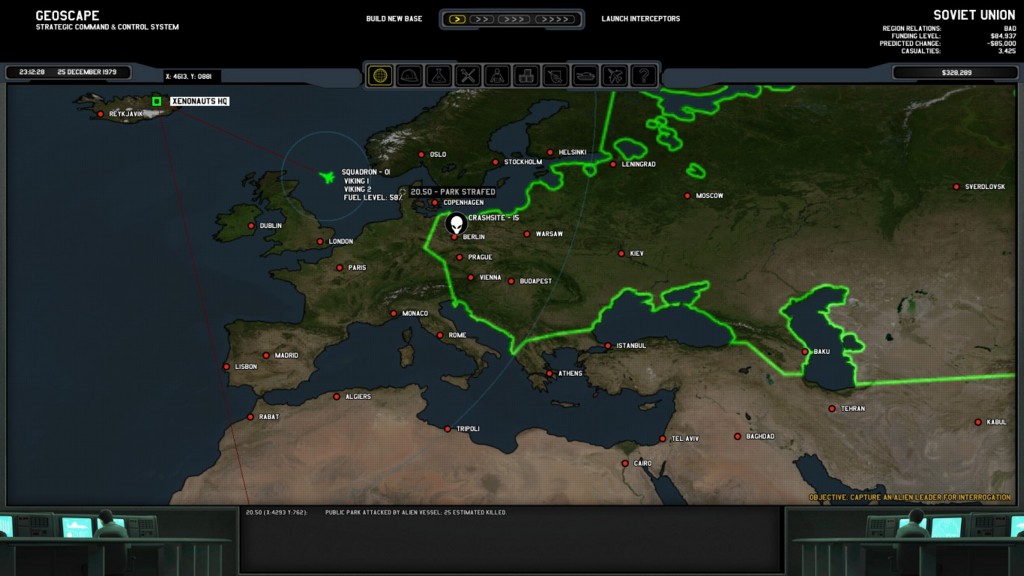1024x576 pixels.
Task: Set game speed to double arrows
Action: pos(481,19)
